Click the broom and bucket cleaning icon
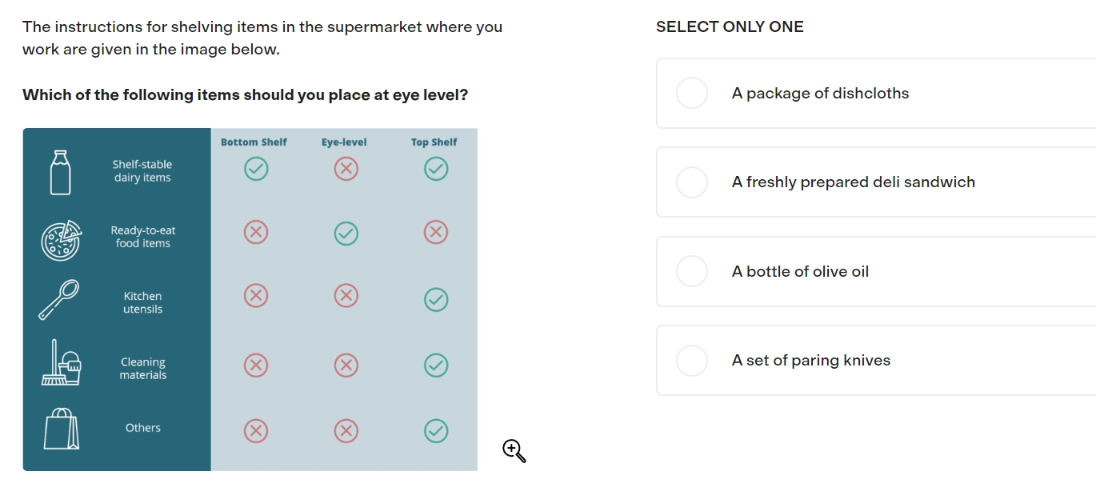The height and width of the screenshot is (485, 1096). tap(61, 363)
